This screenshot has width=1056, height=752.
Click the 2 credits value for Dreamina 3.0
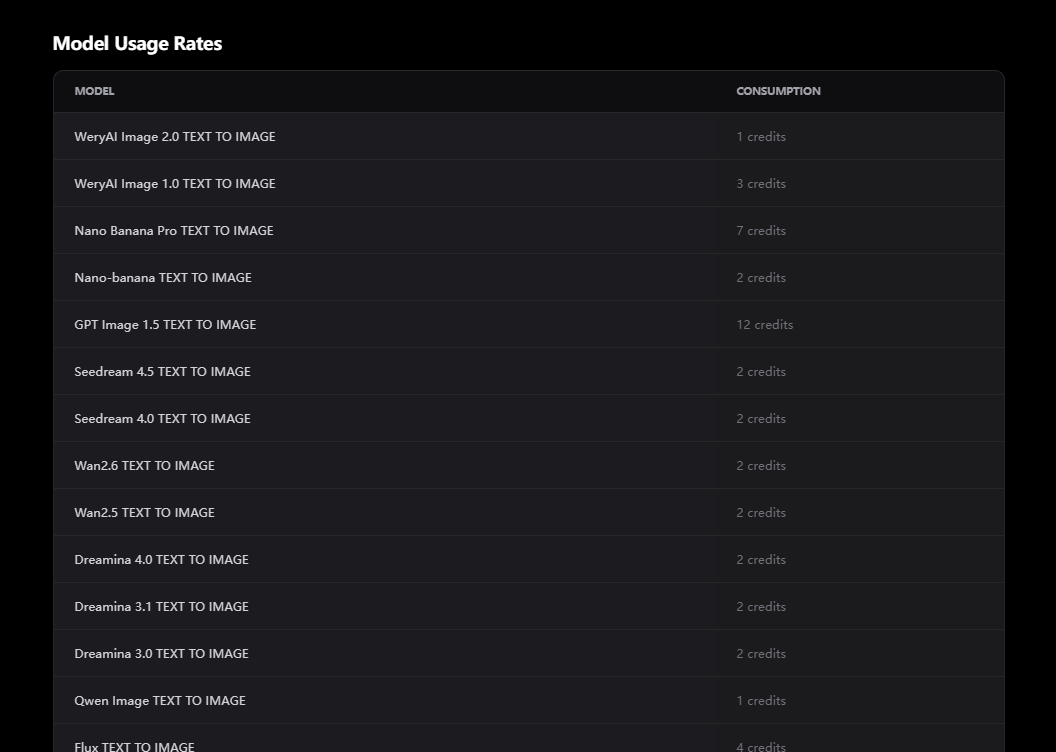pyautogui.click(x=761, y=654)
